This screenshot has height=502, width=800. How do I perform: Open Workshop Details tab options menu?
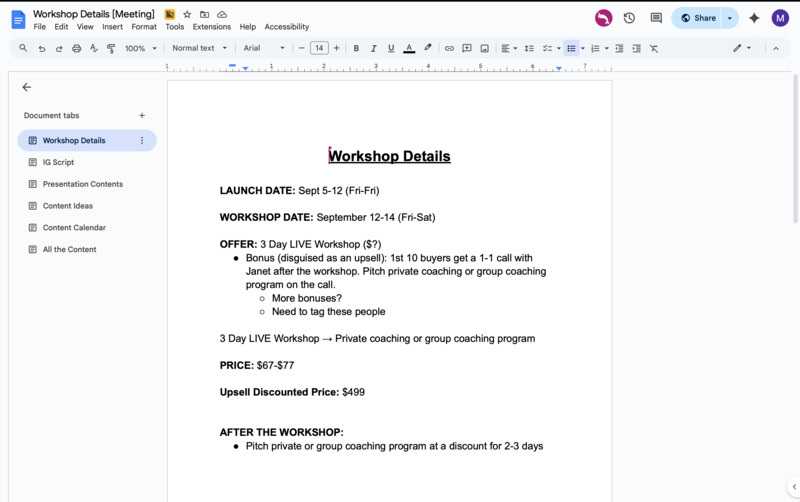(142, 140)
